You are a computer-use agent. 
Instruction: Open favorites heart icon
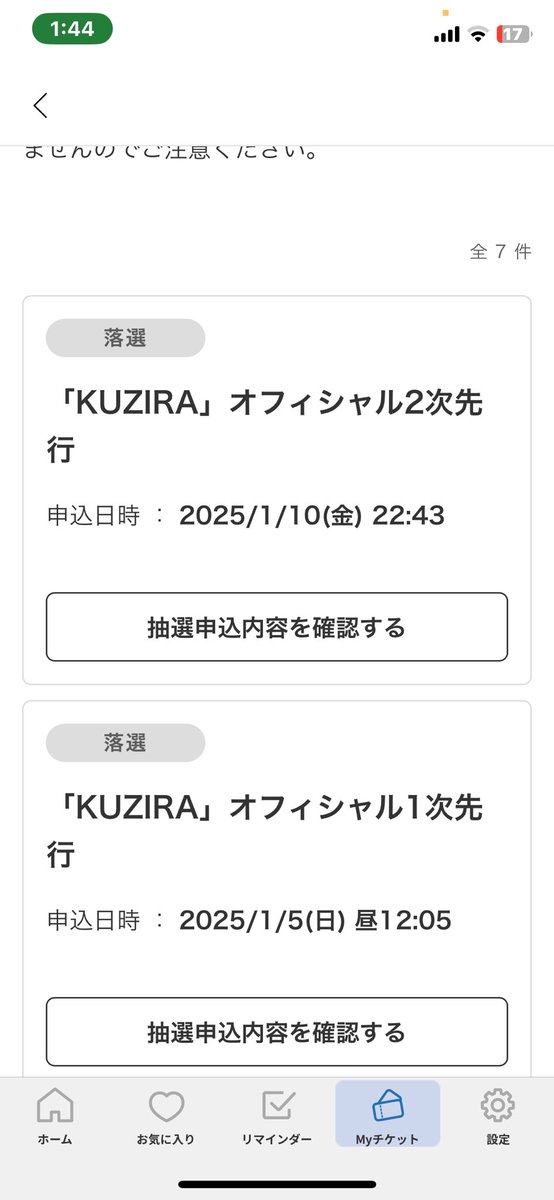coord(166,1105)
